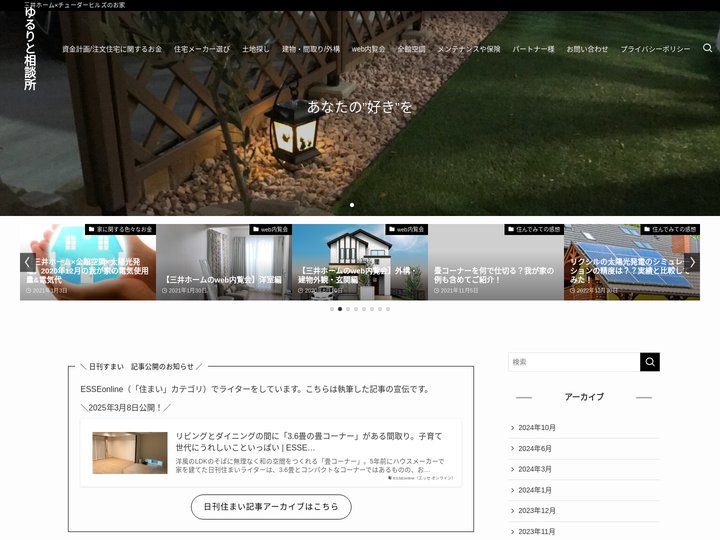The height and width of the screenshot is (540, 720).
Task: Open web内覧会 menu item in header
Action: point(368,49)
